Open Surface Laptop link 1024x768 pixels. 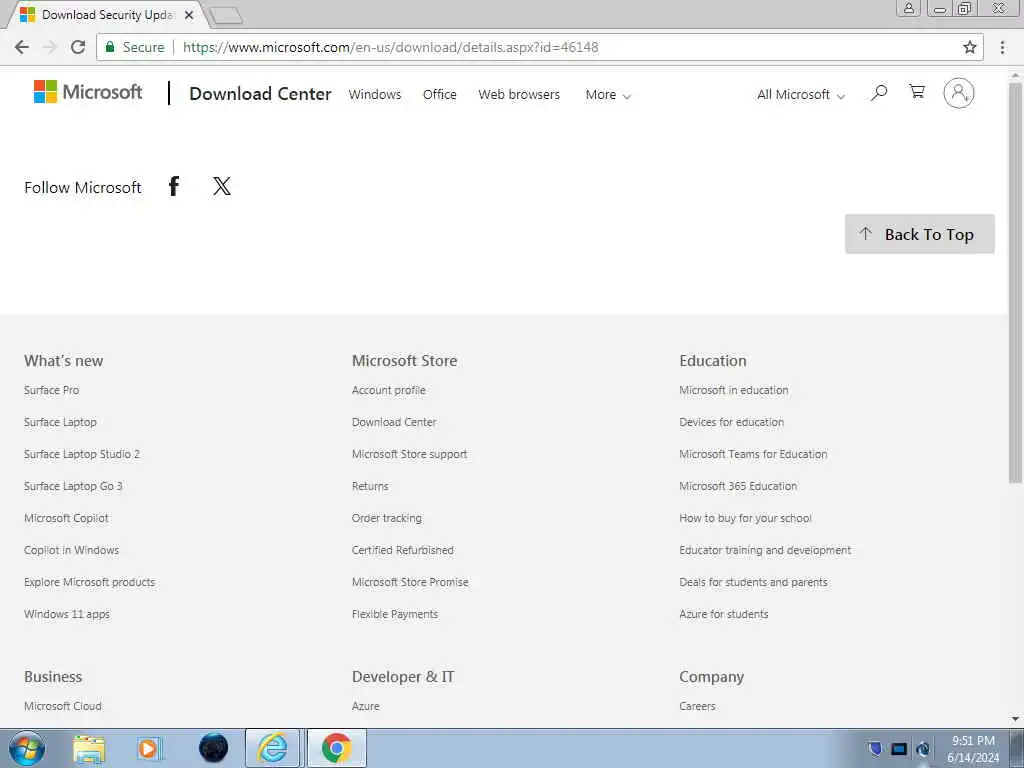60,422
